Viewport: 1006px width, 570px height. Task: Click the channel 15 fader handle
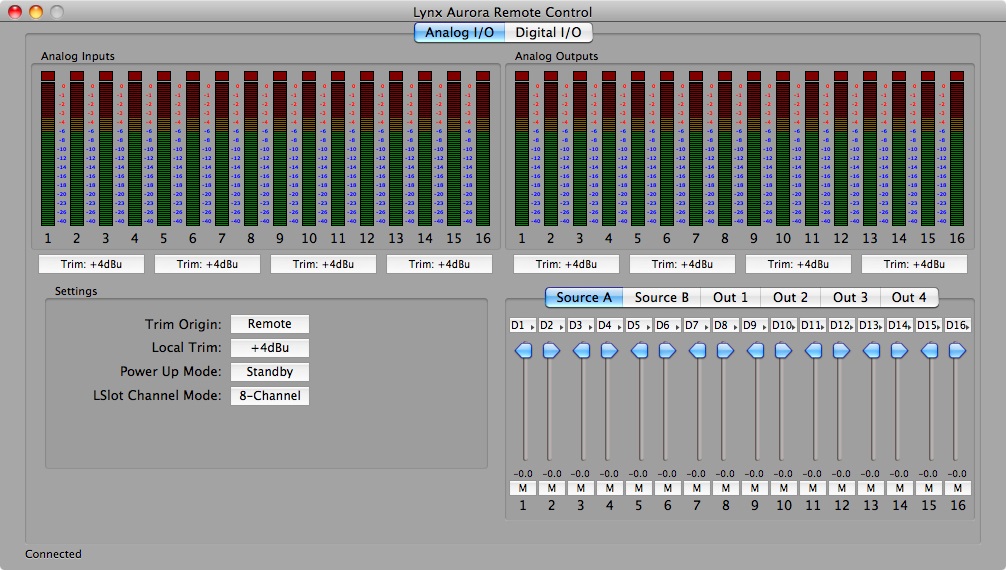coord(930,350)
